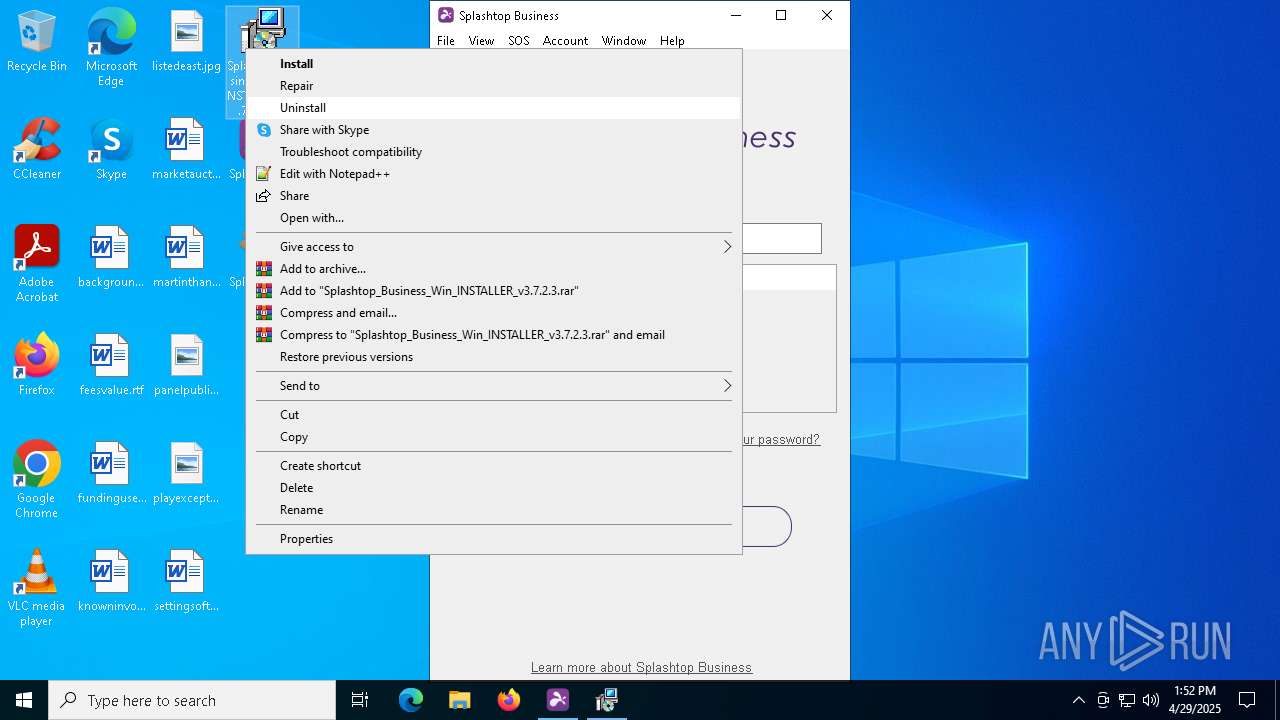This screenshot has width=1280, height=720.
Task: Open Properties from the context menu
Action: (493, 539)
